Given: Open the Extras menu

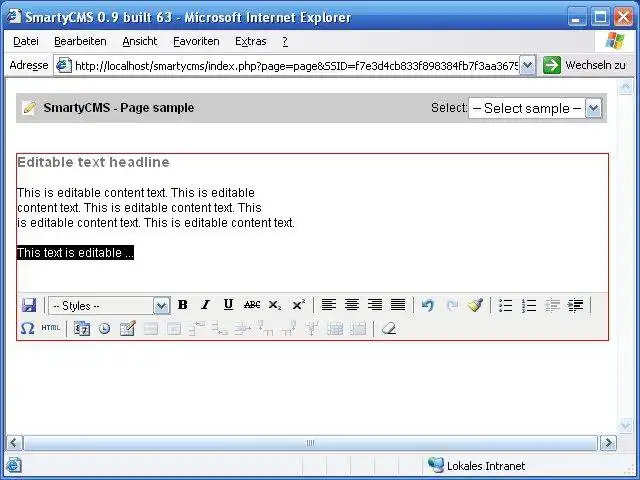Looking at the screenshot, I should point(251,41).
